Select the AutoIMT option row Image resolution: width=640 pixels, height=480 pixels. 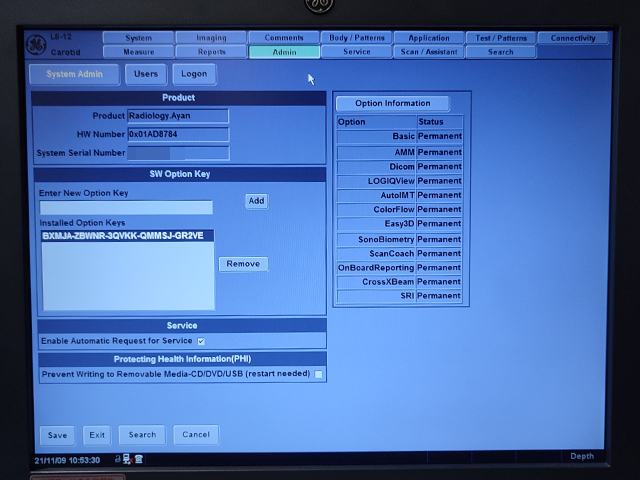point(400,195)
